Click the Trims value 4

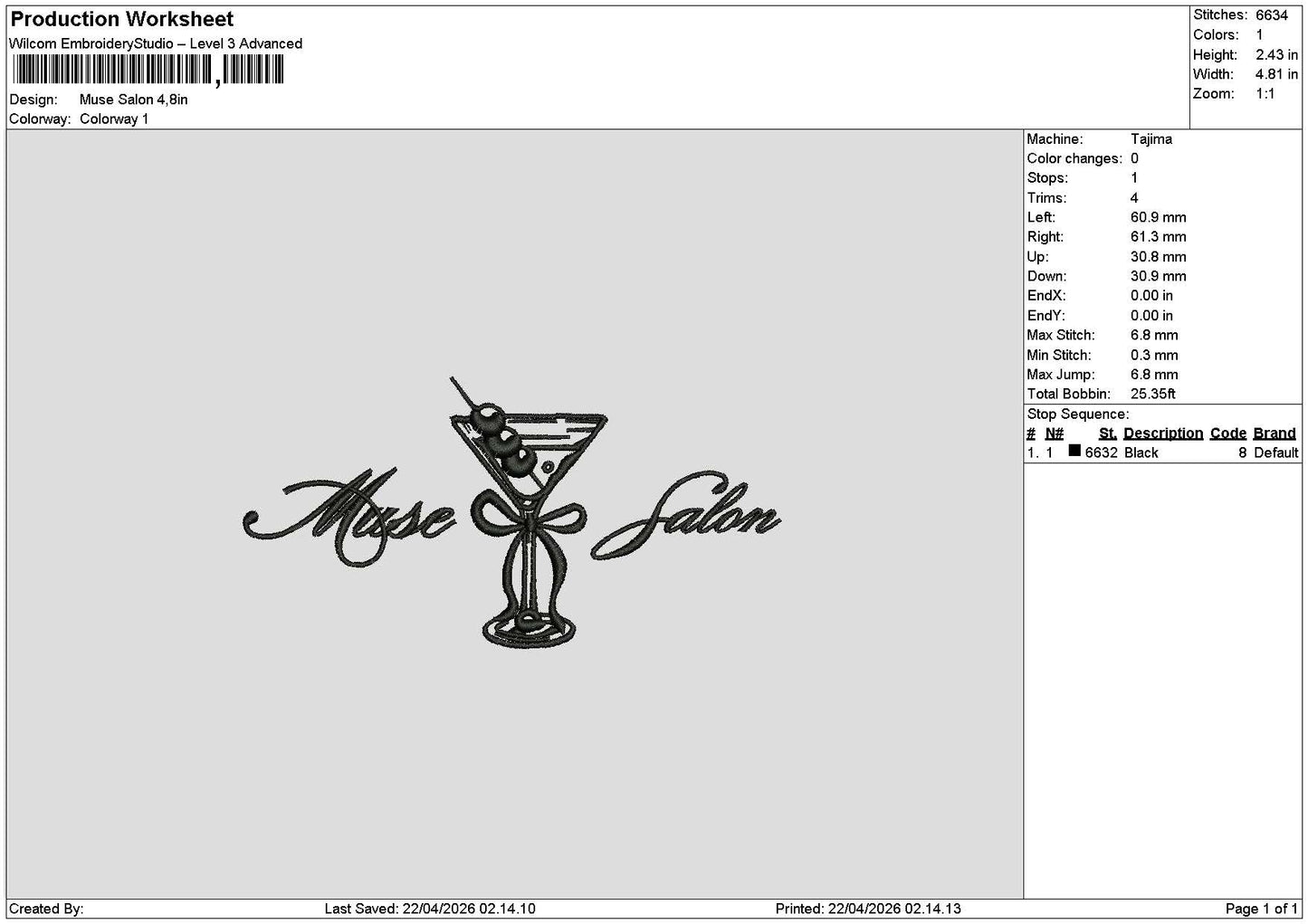[x=1134, y=198]
